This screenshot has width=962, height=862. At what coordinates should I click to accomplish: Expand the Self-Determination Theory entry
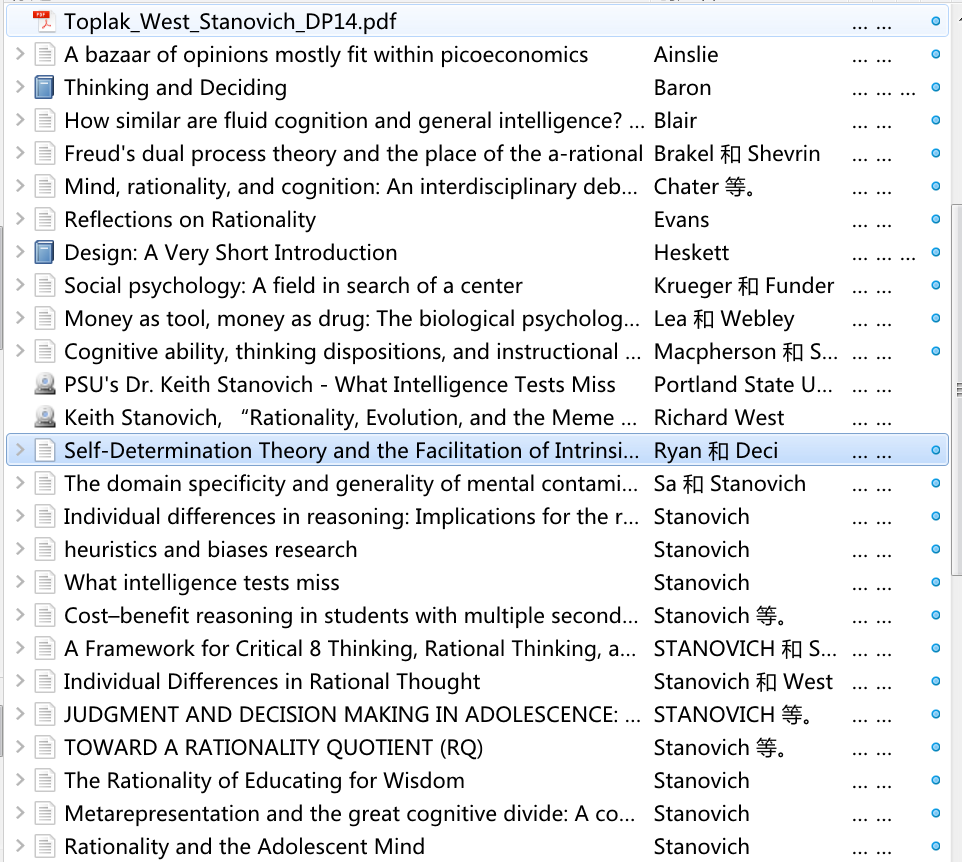(20, 451)
